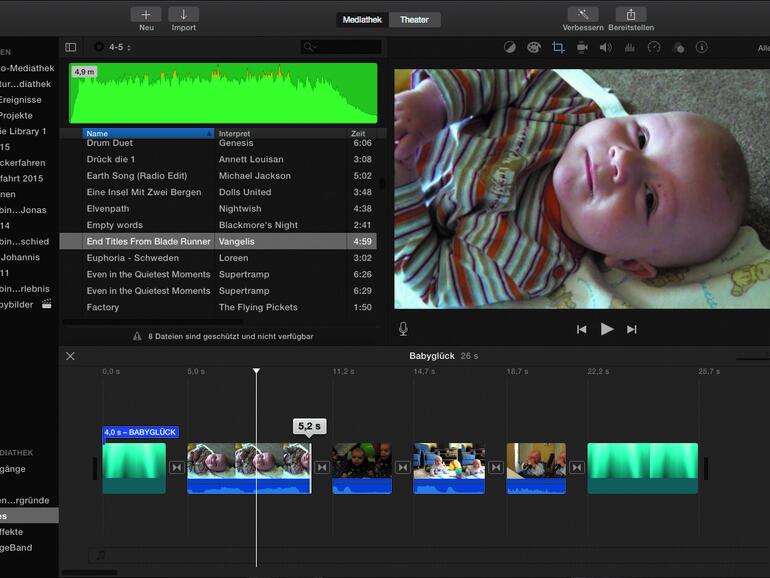Toggle the library sidebar visibility button
This screenshot has width=770, height=578.
[x=70, y=47]
